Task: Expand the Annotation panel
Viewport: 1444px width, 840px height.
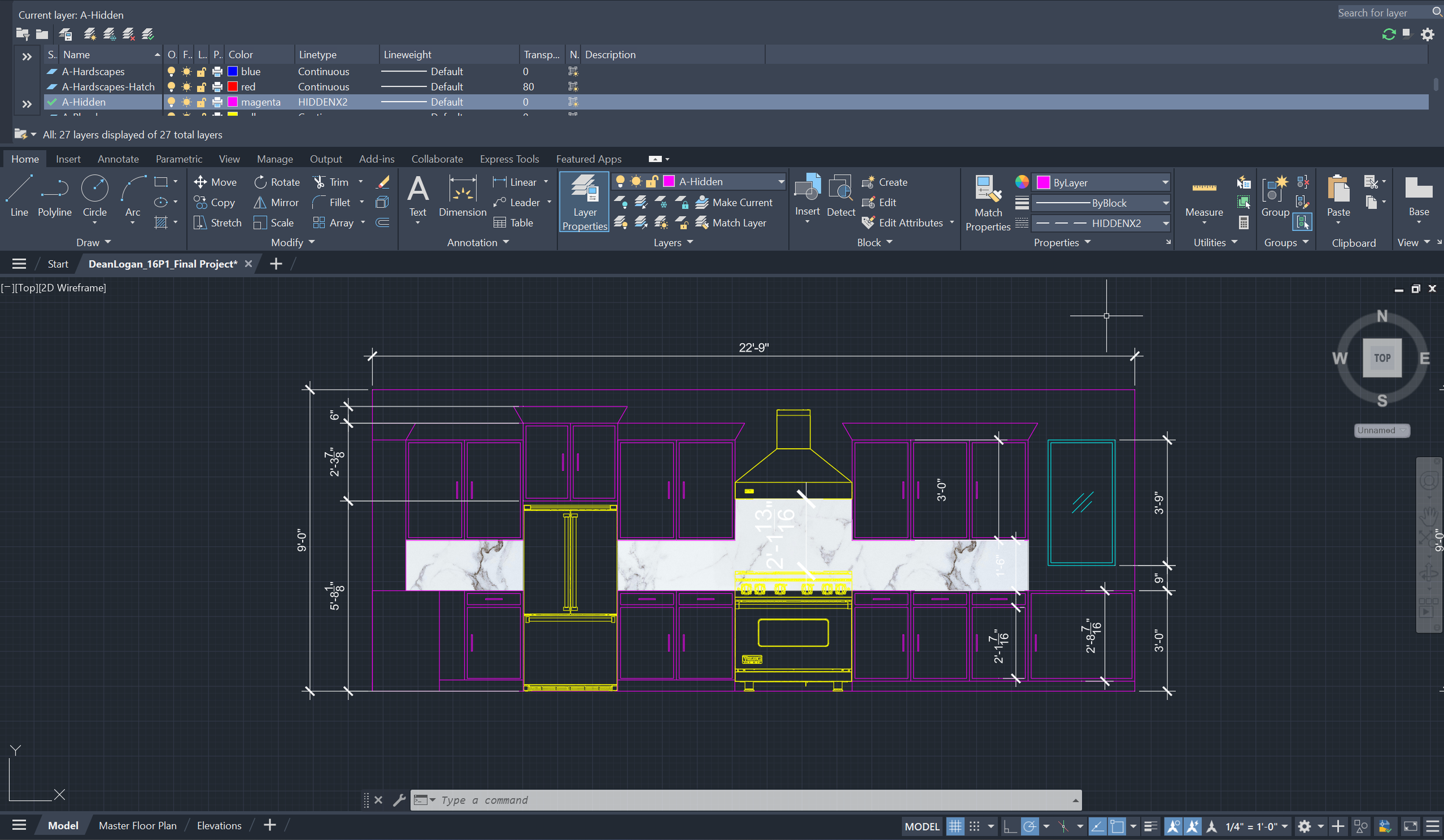Action: [478, 242]
